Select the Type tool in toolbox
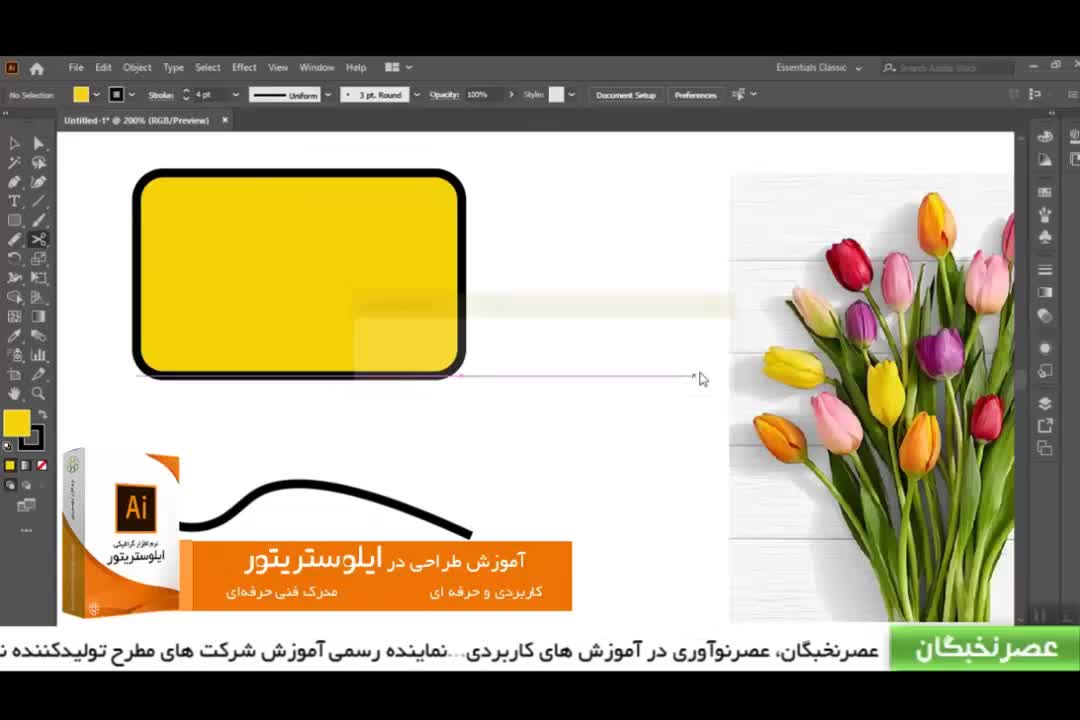Viewport: 1080px width, 720px height. 14,201
